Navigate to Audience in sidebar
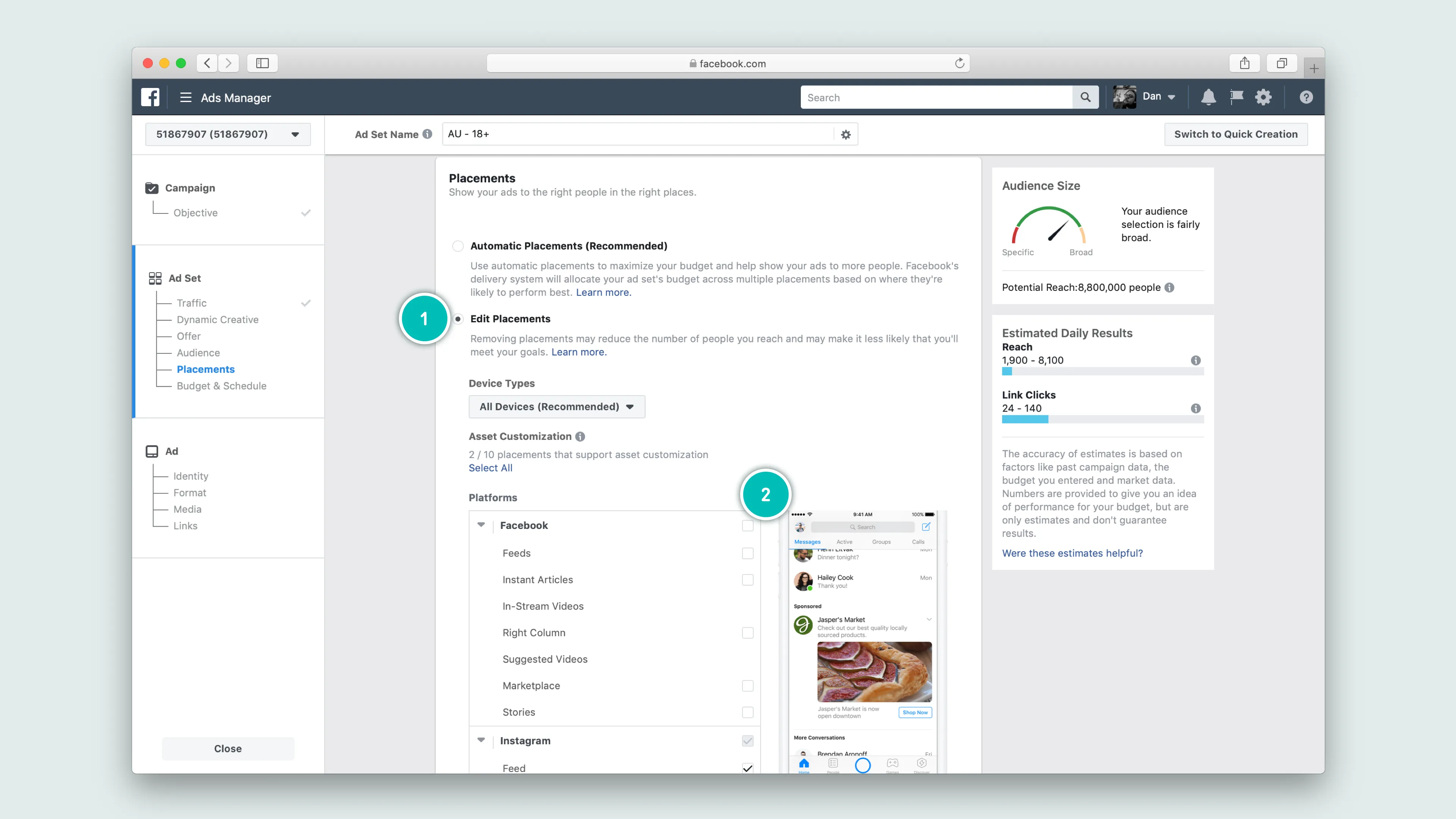 coord(198,353)
